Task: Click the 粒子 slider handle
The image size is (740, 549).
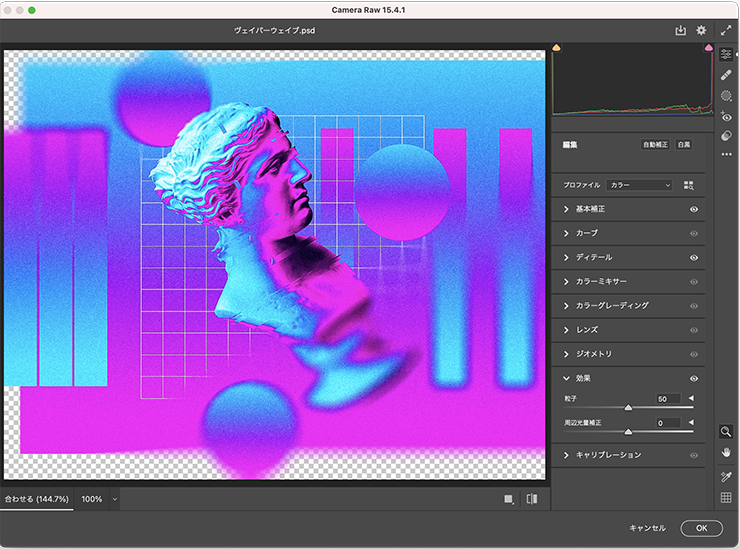Action: 628,407
